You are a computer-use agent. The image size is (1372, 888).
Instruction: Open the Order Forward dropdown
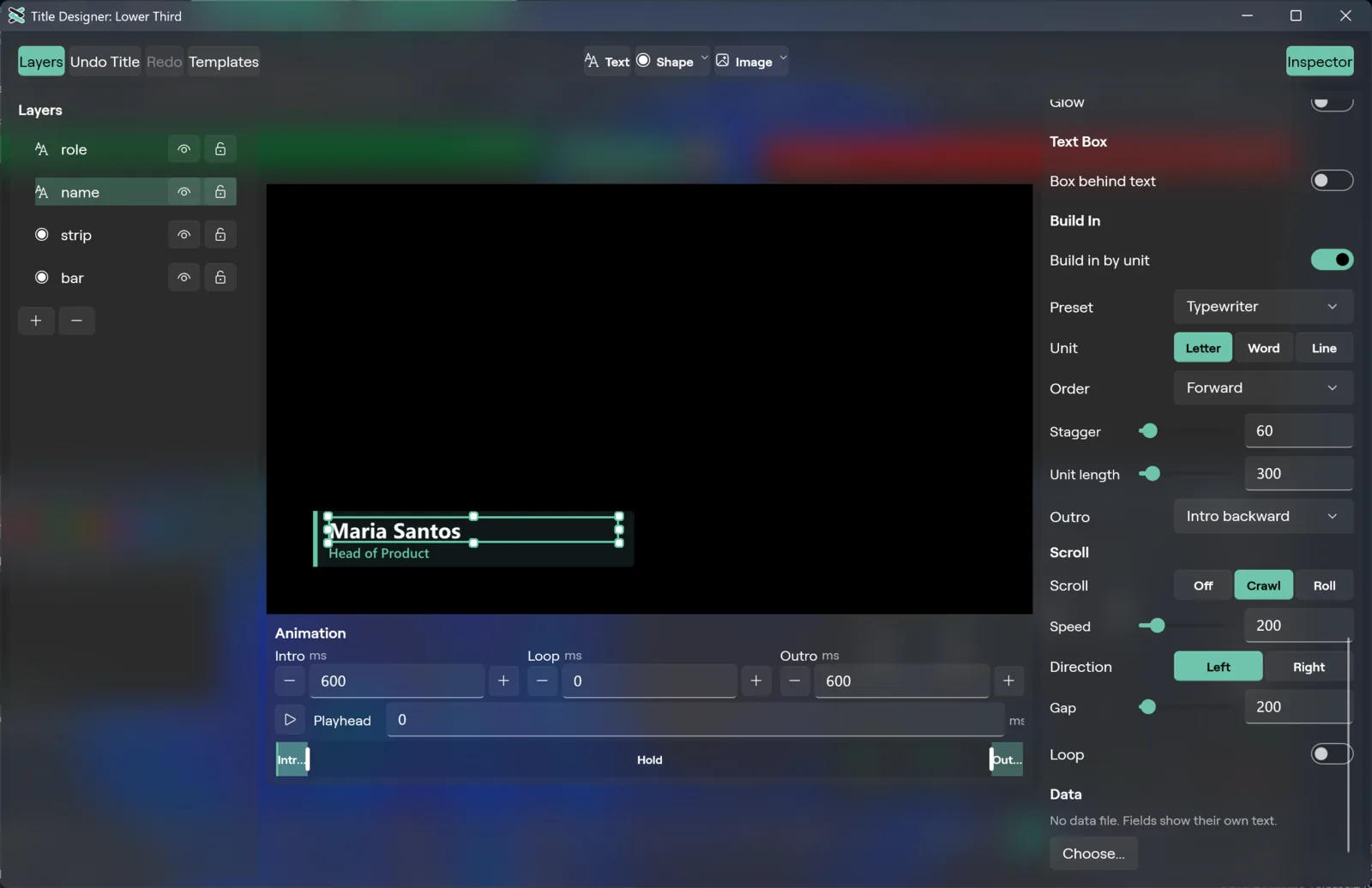click(1263, 388)
